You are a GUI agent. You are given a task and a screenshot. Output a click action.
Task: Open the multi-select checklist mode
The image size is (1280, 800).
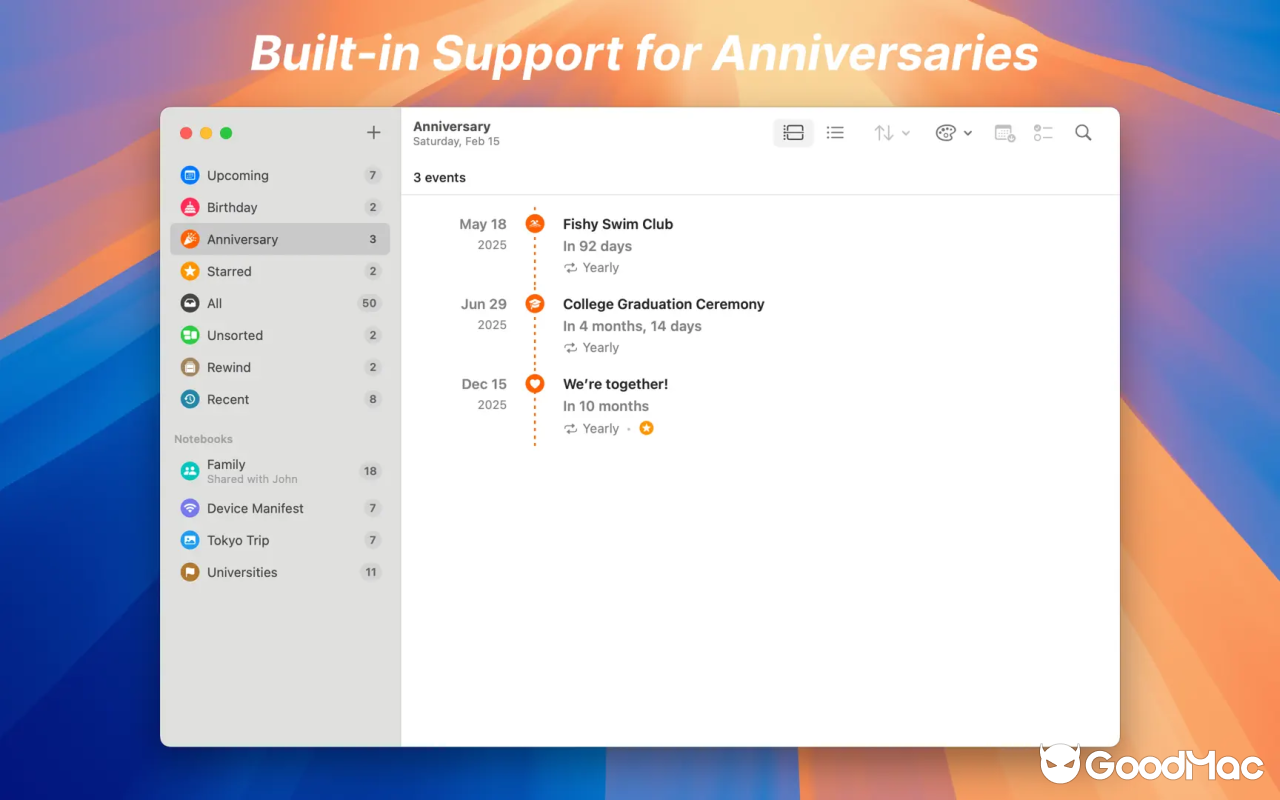click(x=1043, y=132)
